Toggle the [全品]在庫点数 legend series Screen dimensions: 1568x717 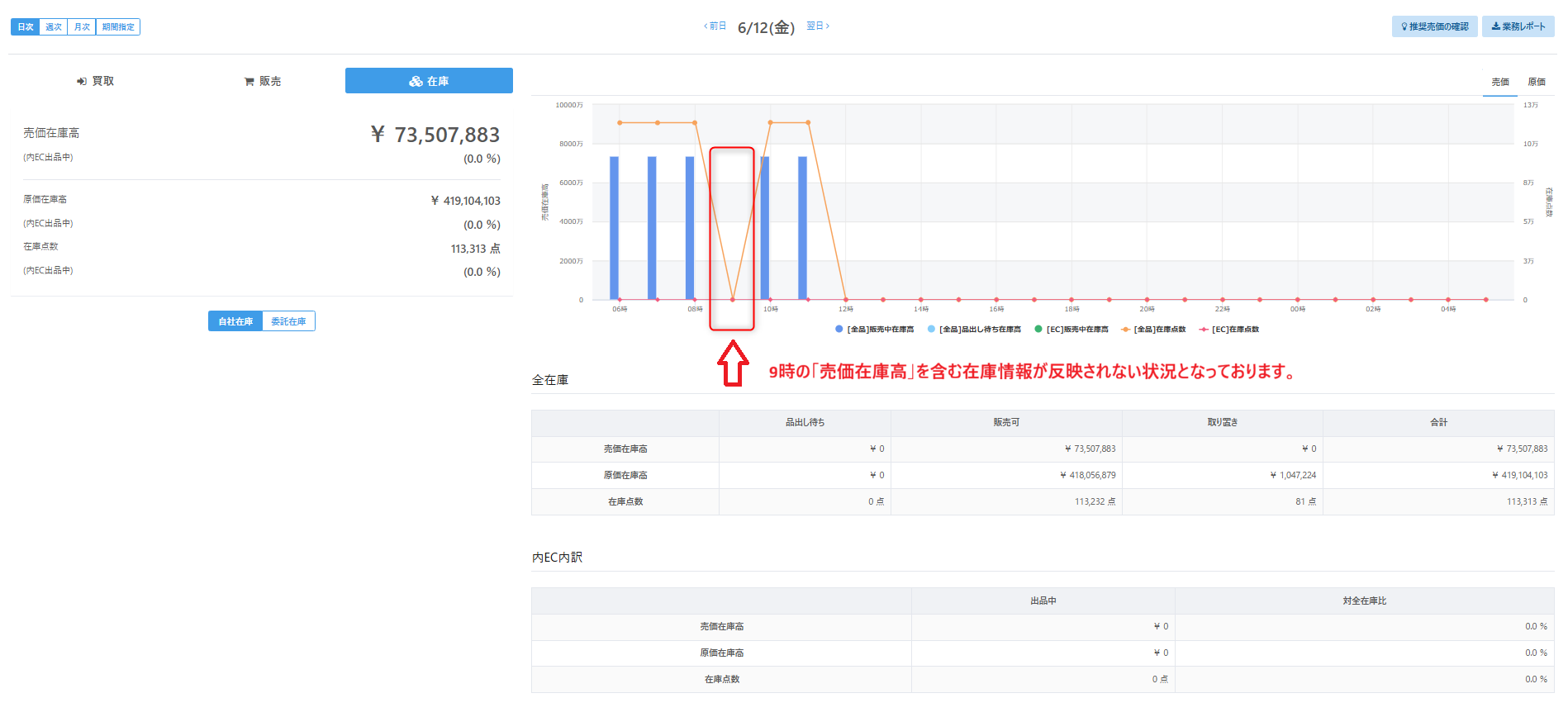[1153, 330]
